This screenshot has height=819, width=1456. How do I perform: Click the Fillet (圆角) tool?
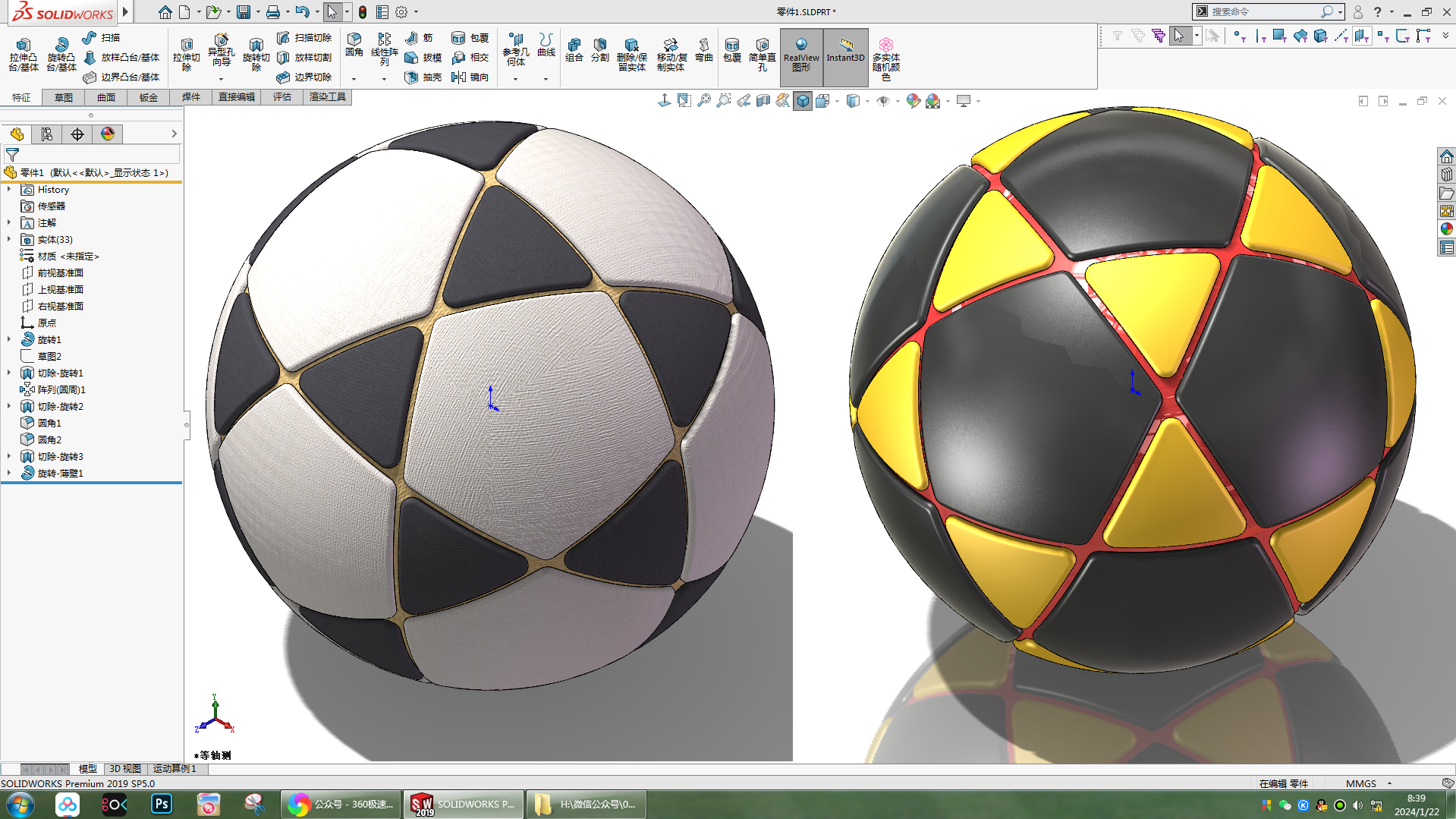click(x=354, y=46)
